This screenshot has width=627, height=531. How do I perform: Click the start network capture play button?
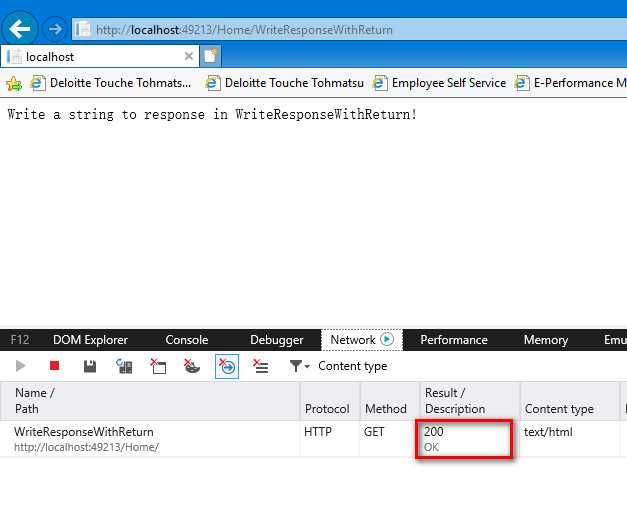click(20, 366)
